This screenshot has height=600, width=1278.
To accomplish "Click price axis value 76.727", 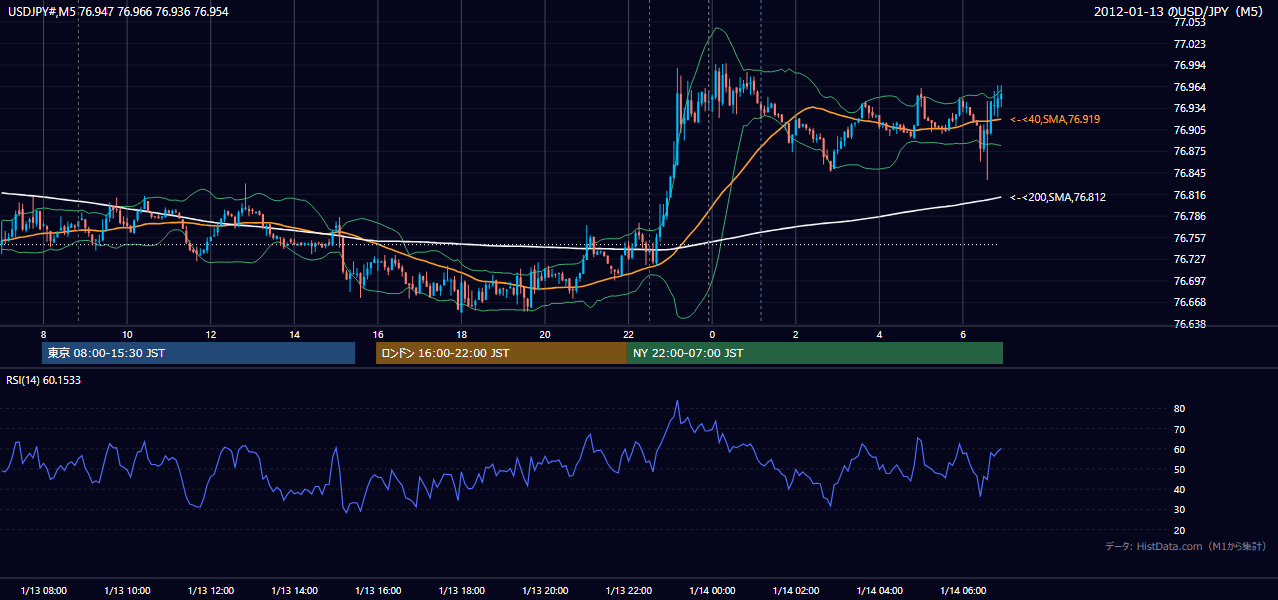I will [1188, 259].
